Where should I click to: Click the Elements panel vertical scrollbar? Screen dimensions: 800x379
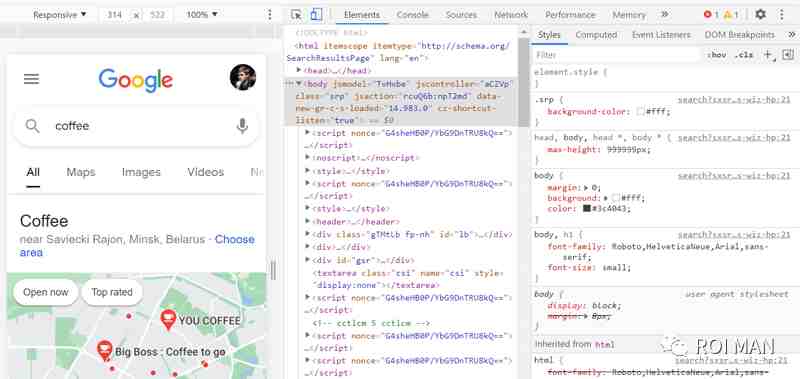click(x=523, y=83)
